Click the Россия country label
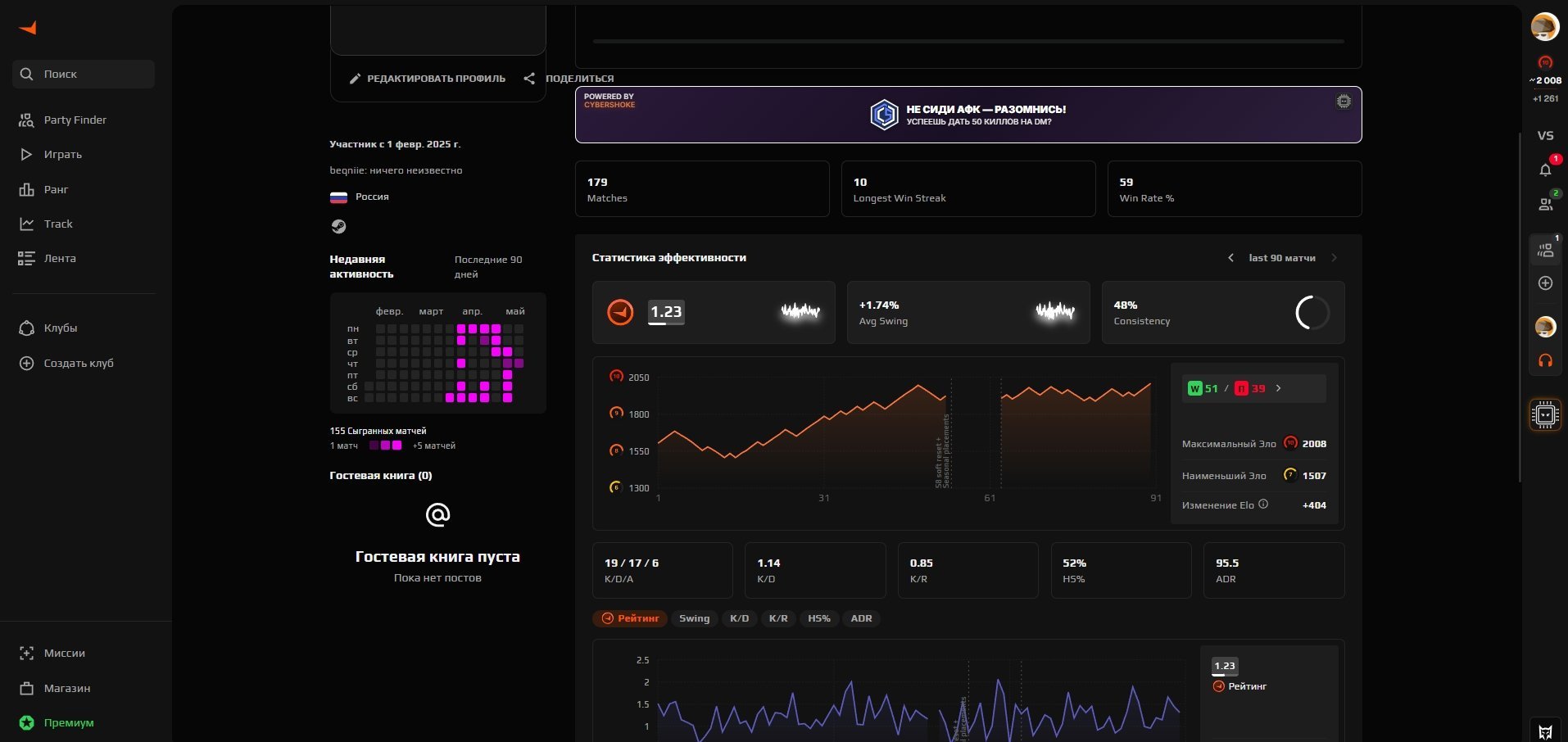The image size is (1568, 742). pyautogui.click(x=372, y=197)
